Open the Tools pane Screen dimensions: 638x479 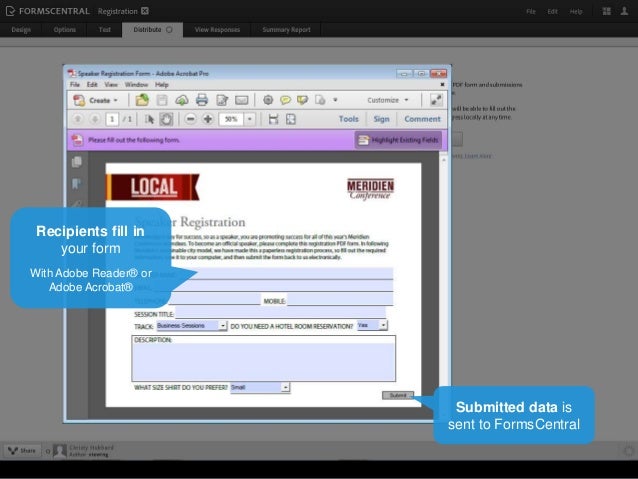click(x=349, y=119)
